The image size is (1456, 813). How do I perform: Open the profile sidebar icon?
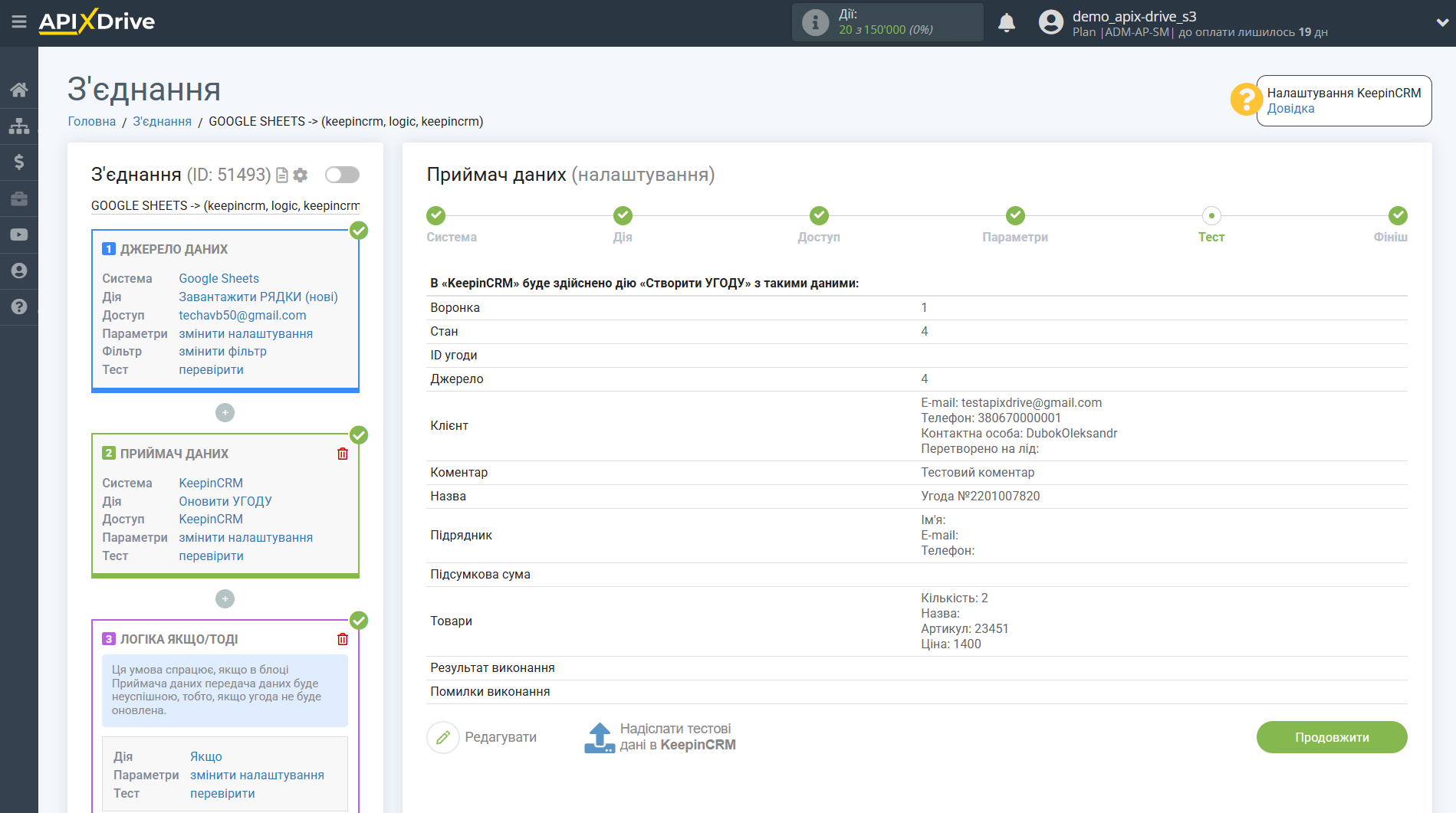19,270
